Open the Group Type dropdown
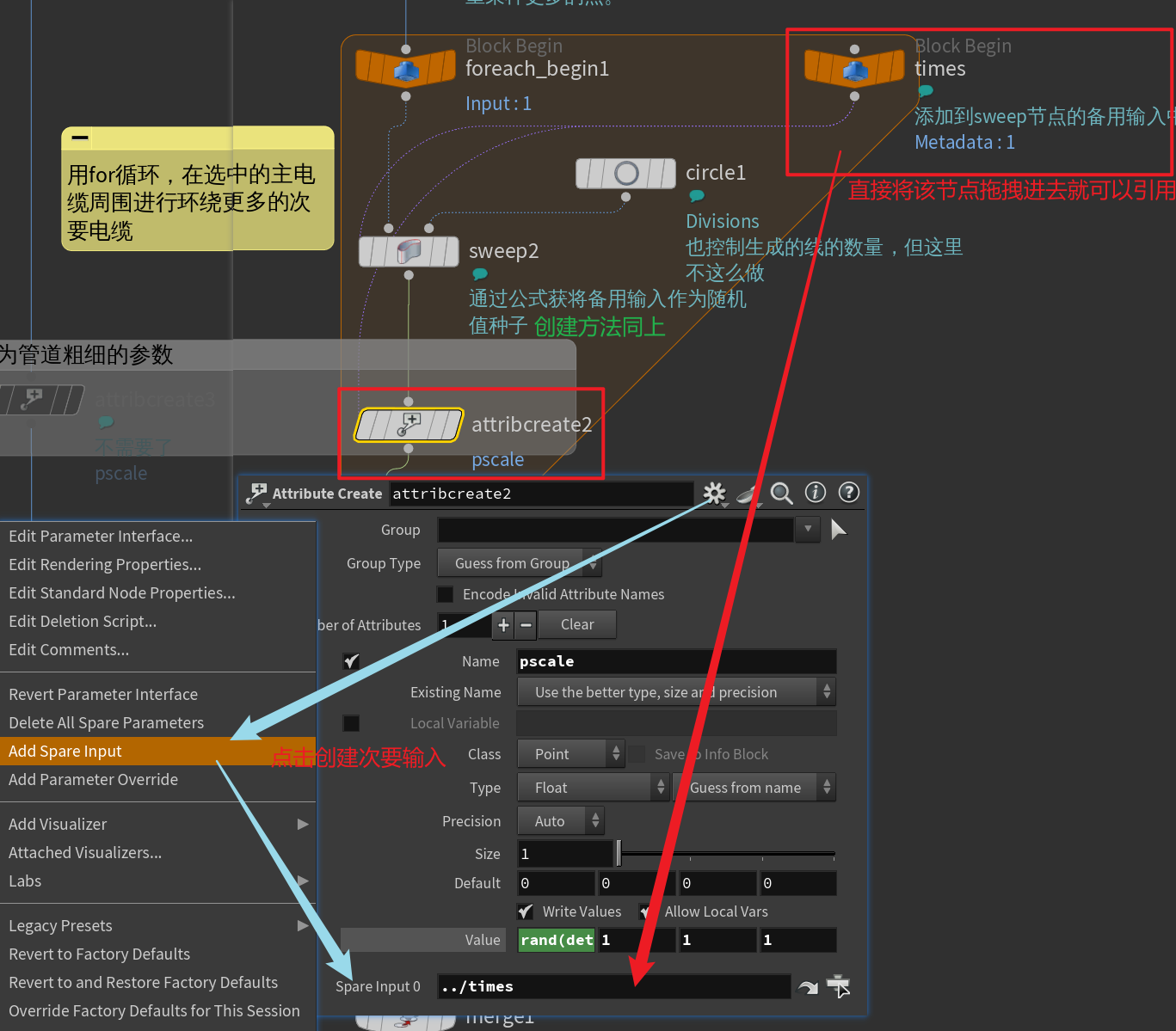 tap(519, 563)
